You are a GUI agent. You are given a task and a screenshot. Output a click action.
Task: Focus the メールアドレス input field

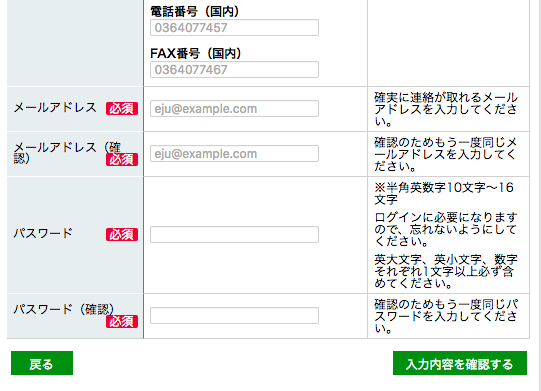point(234,109)
